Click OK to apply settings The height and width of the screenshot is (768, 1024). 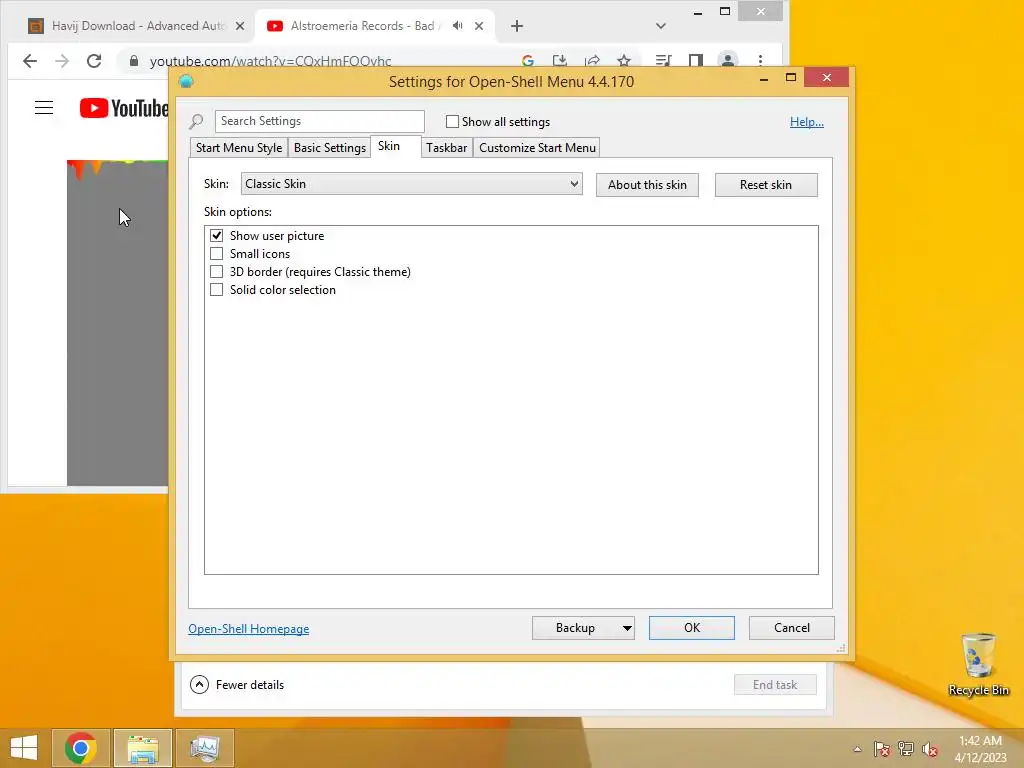(x=692, y=628)
